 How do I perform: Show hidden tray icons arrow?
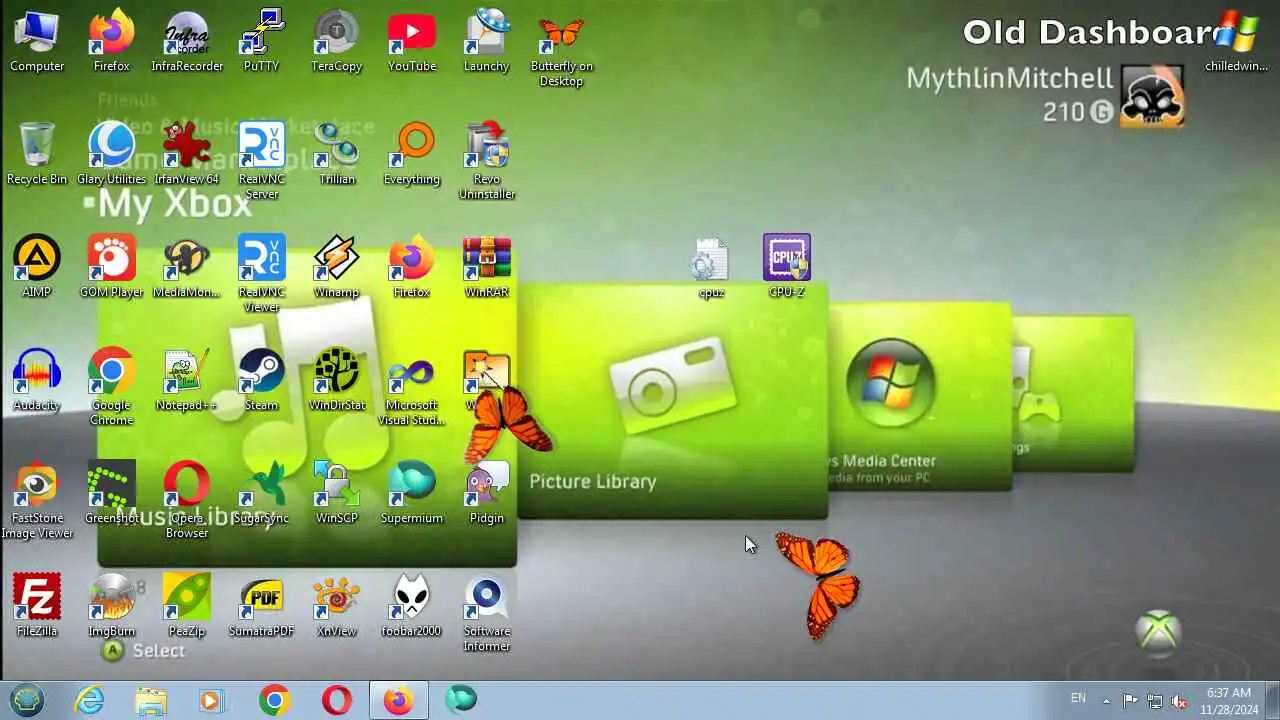point(1106,701)
